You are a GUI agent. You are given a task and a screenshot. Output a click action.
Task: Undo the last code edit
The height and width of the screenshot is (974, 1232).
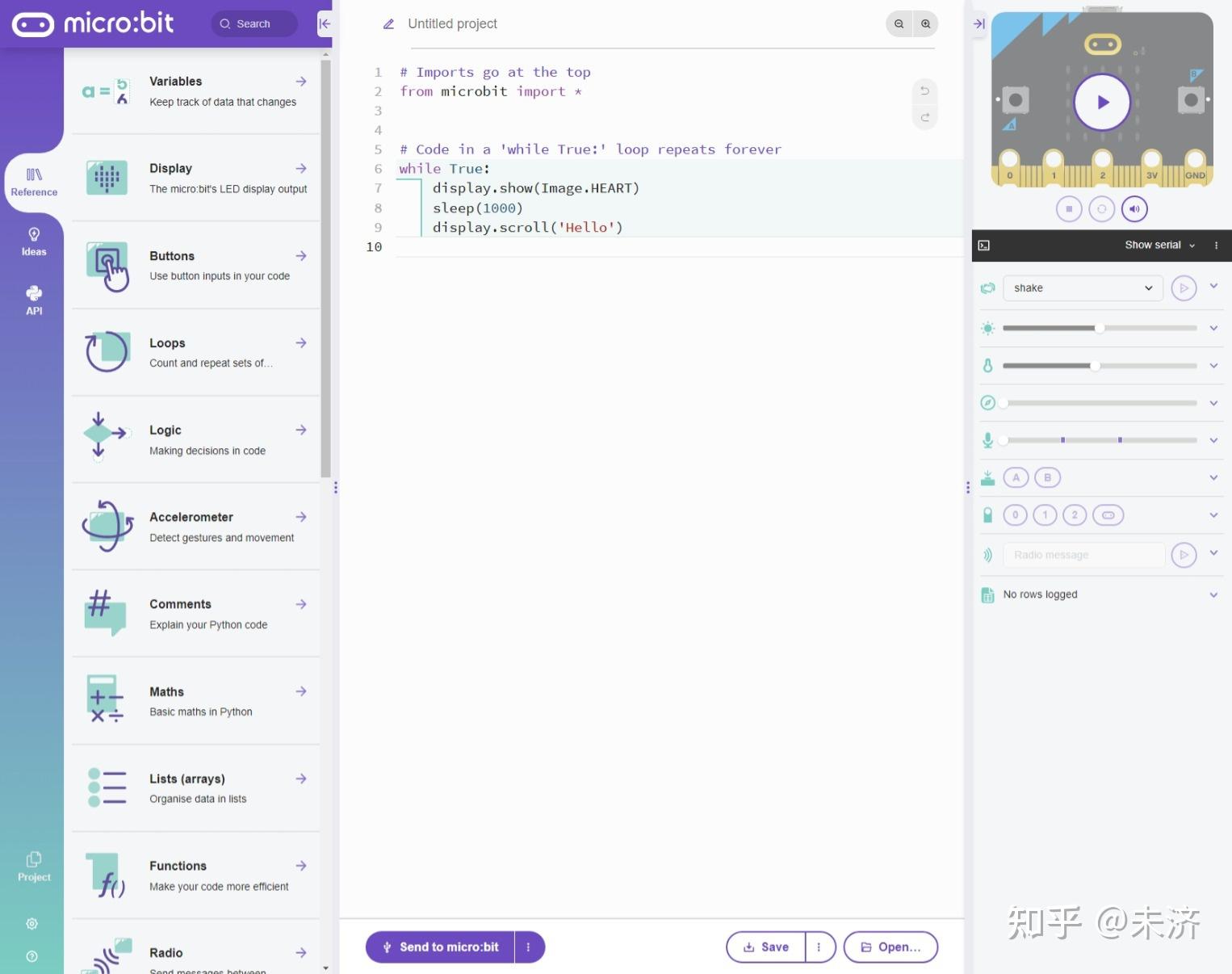[925, 90]
